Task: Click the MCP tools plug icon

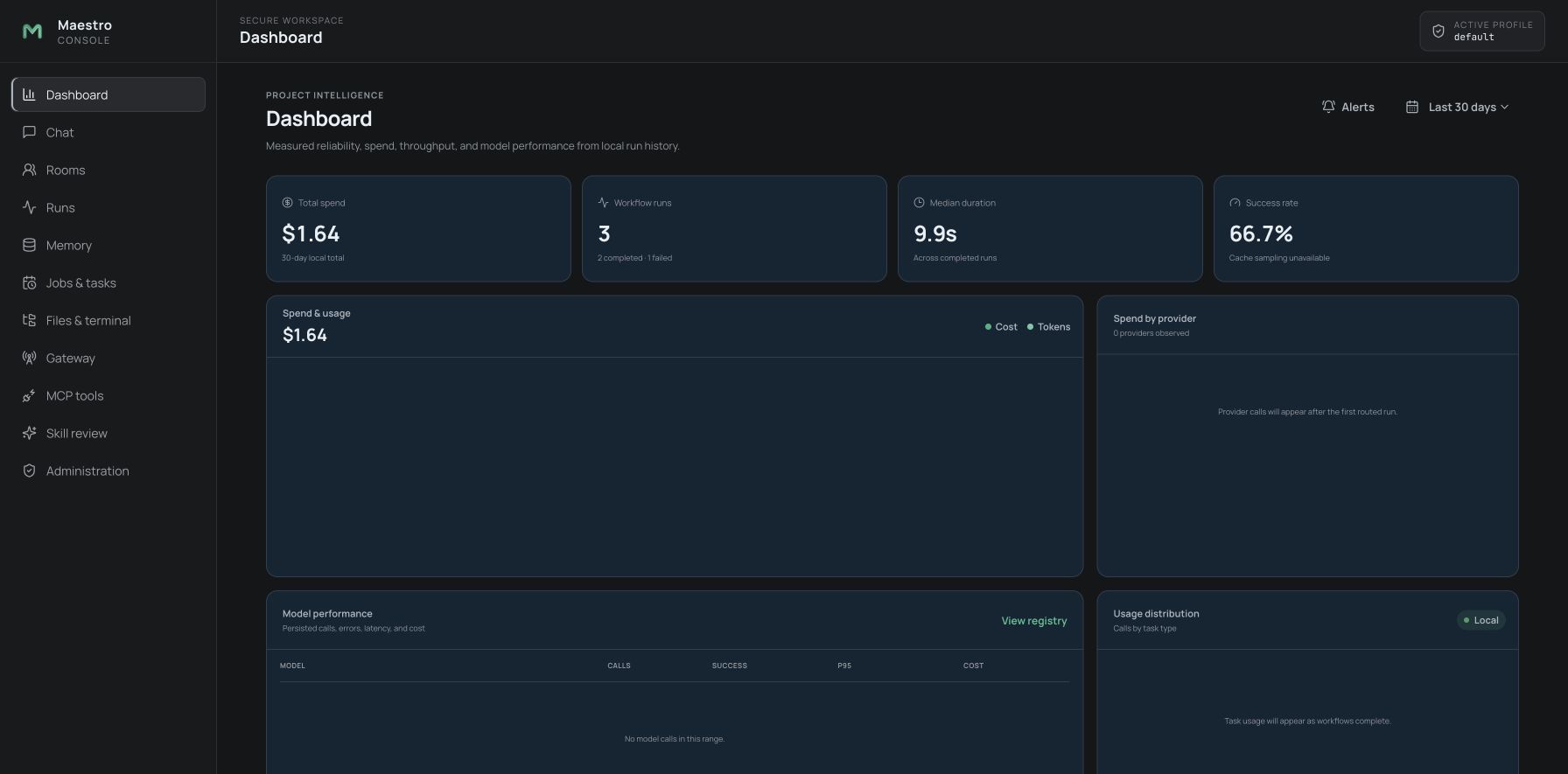Action: (x=29, y=395)
